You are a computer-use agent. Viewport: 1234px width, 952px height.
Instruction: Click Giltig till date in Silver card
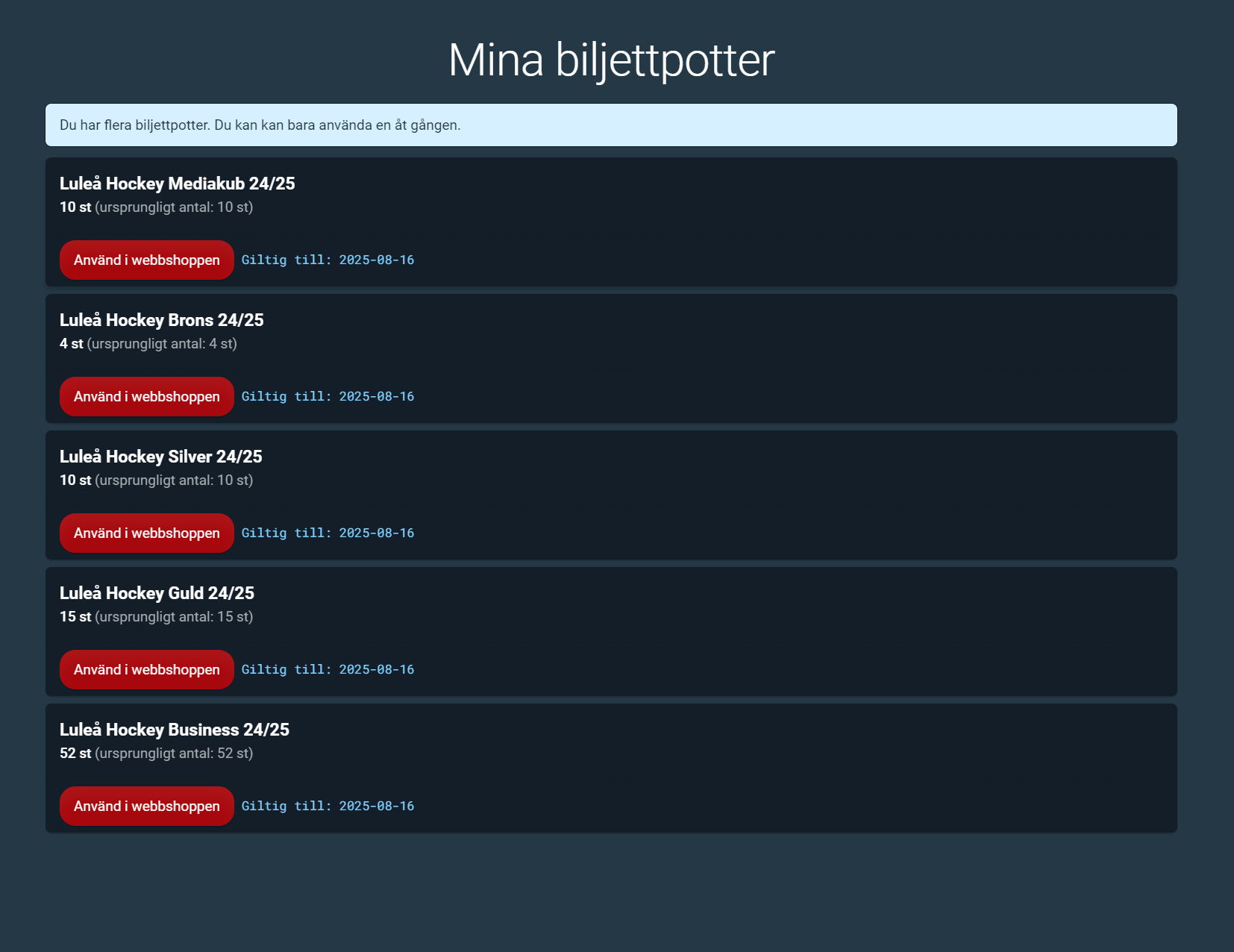[328, 533]
